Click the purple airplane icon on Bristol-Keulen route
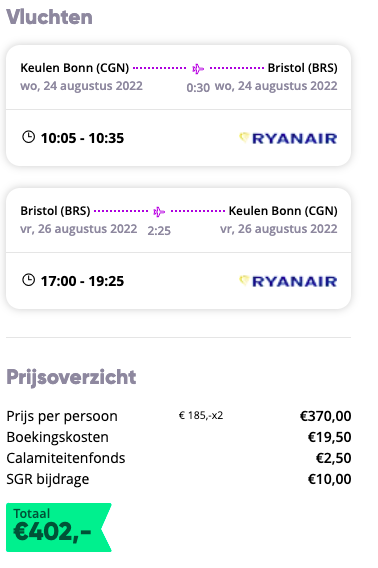The image size is (378, 568). [x=159, y=212]
